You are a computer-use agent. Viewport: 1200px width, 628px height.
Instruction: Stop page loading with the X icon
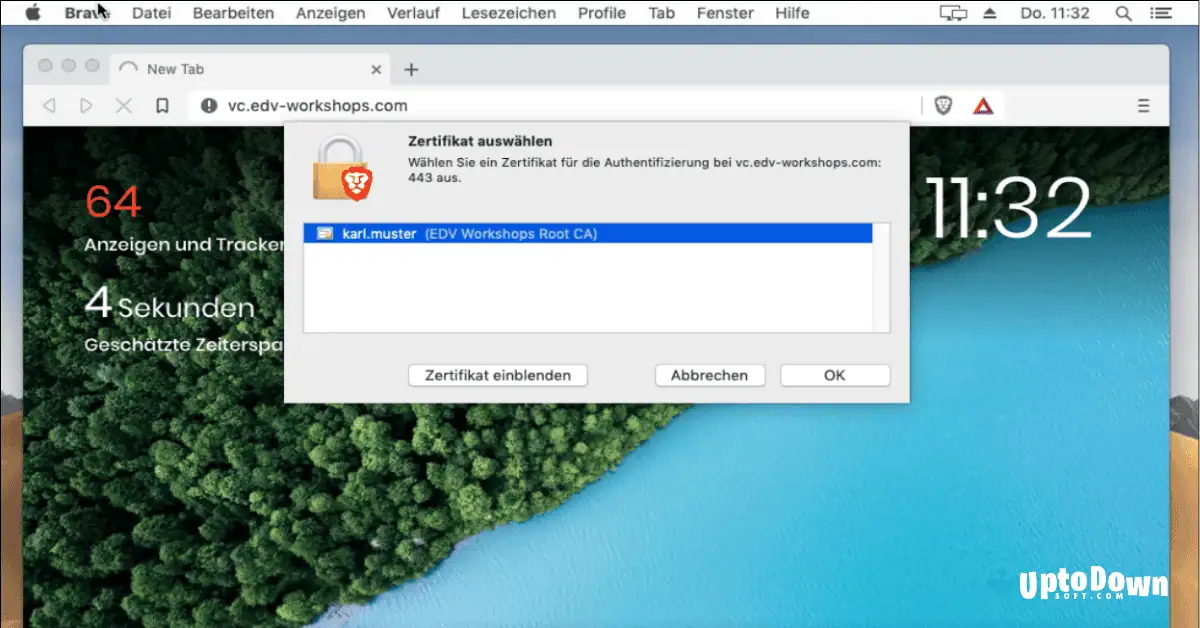pyautogui.click(x=124, y=105)
